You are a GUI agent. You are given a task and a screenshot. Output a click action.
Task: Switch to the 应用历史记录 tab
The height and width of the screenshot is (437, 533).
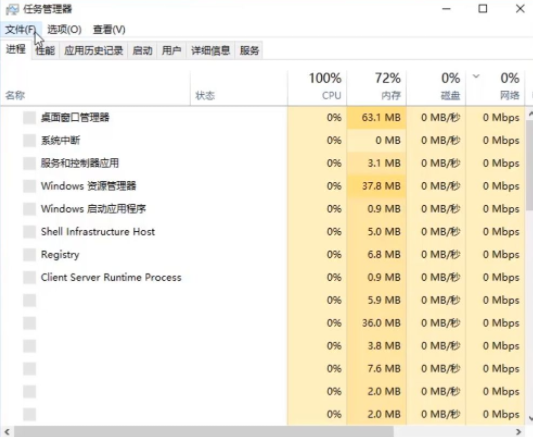(93, 51)
